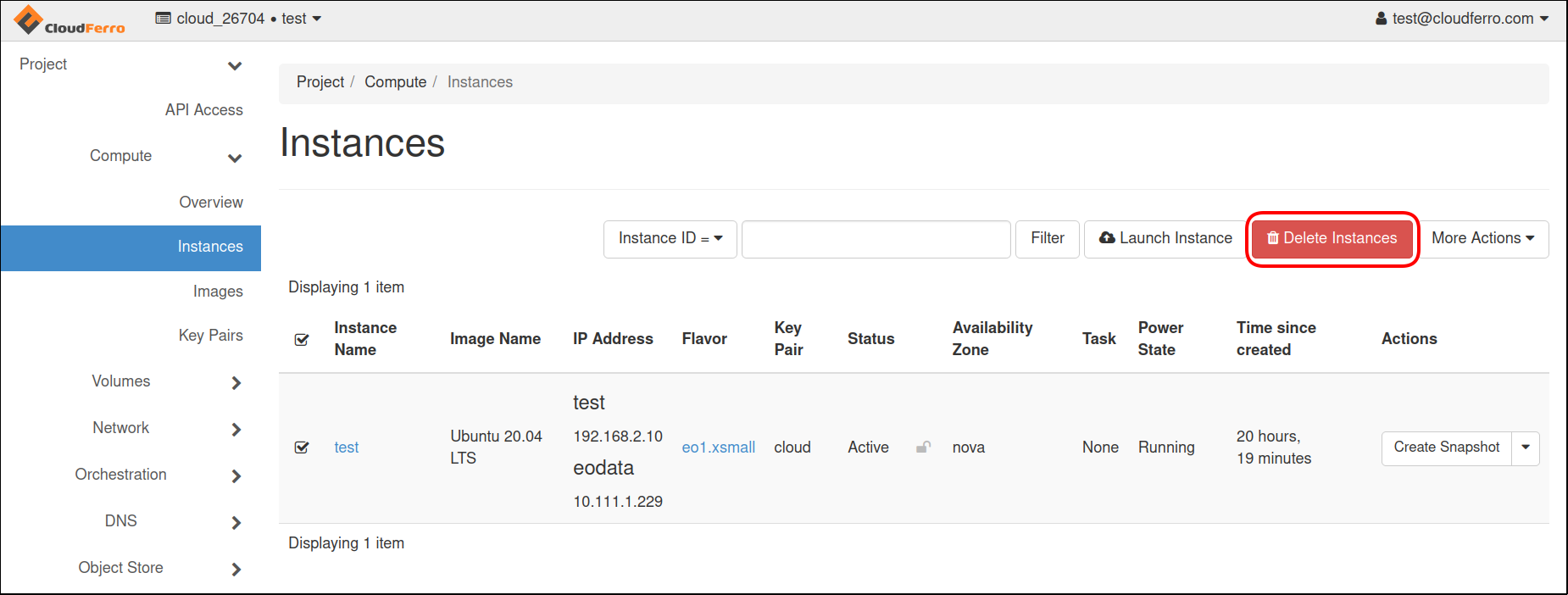Open the test instance name link
Viewport: 1568px width, 595px height.
[346, 448]
